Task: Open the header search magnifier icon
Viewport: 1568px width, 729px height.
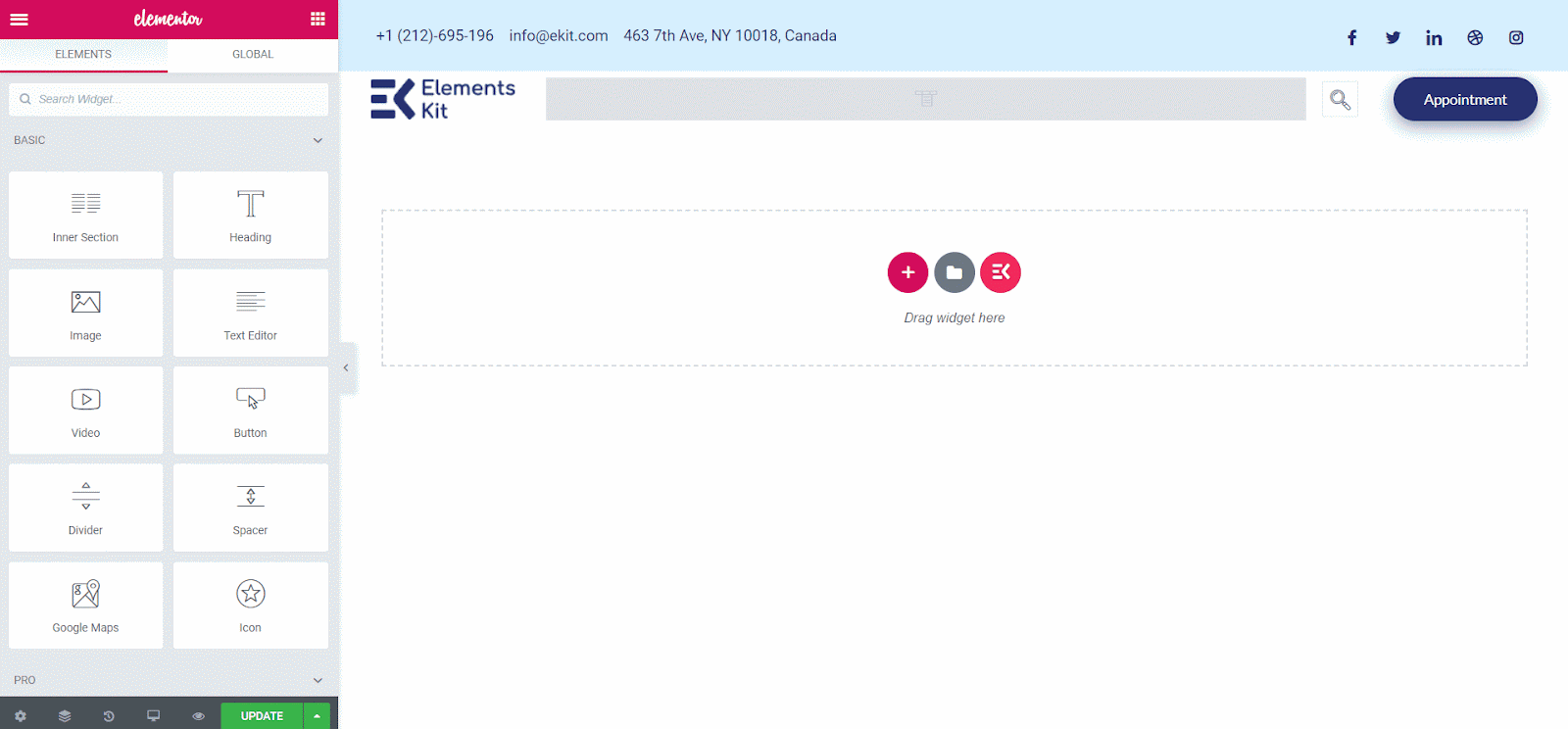Action: [1340, 99]
